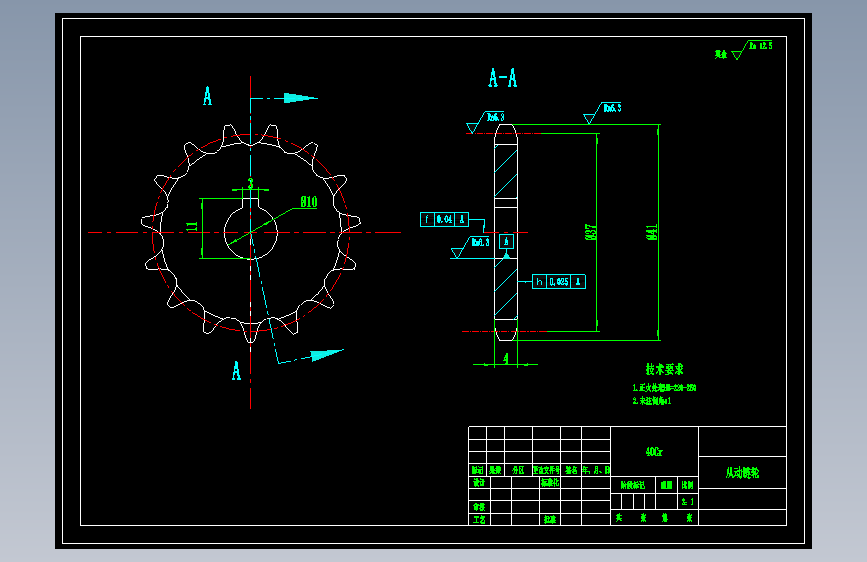Select technical requirement line 2 text
The width and height of the screenshot is (867, 562).
click(x=652, y=400)
